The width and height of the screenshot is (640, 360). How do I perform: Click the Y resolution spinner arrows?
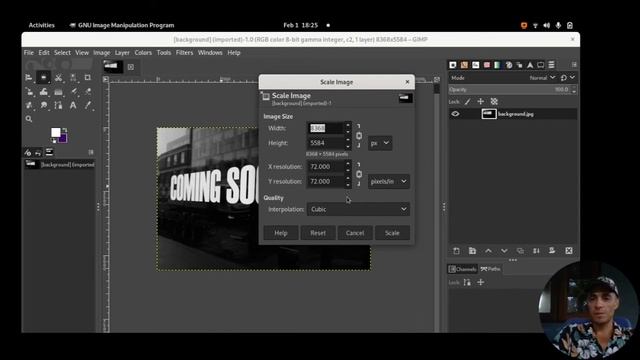pyautogui.click(x=348, y=182)
